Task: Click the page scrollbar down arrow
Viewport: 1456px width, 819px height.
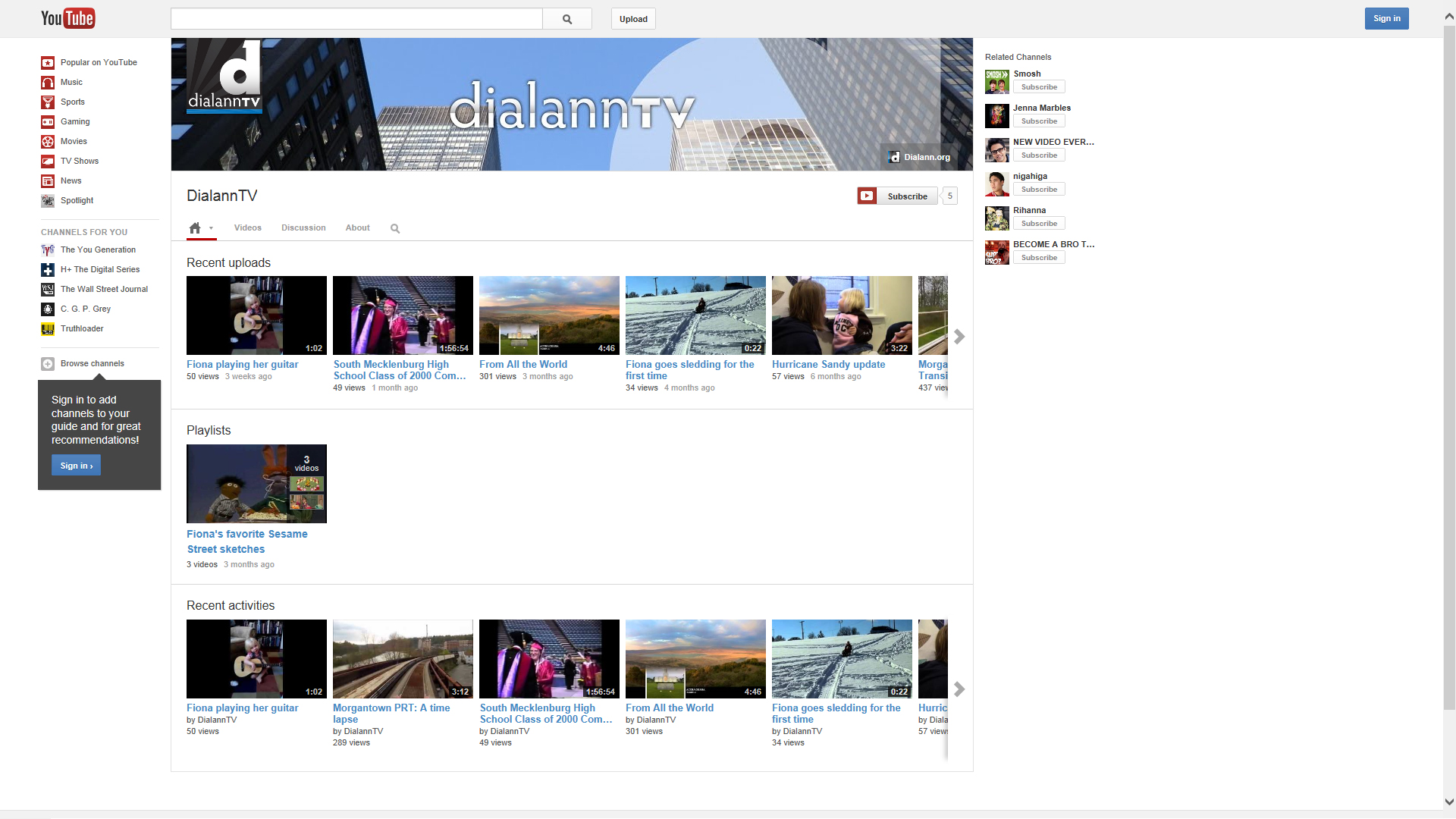Action: (x=1449, y=802)
